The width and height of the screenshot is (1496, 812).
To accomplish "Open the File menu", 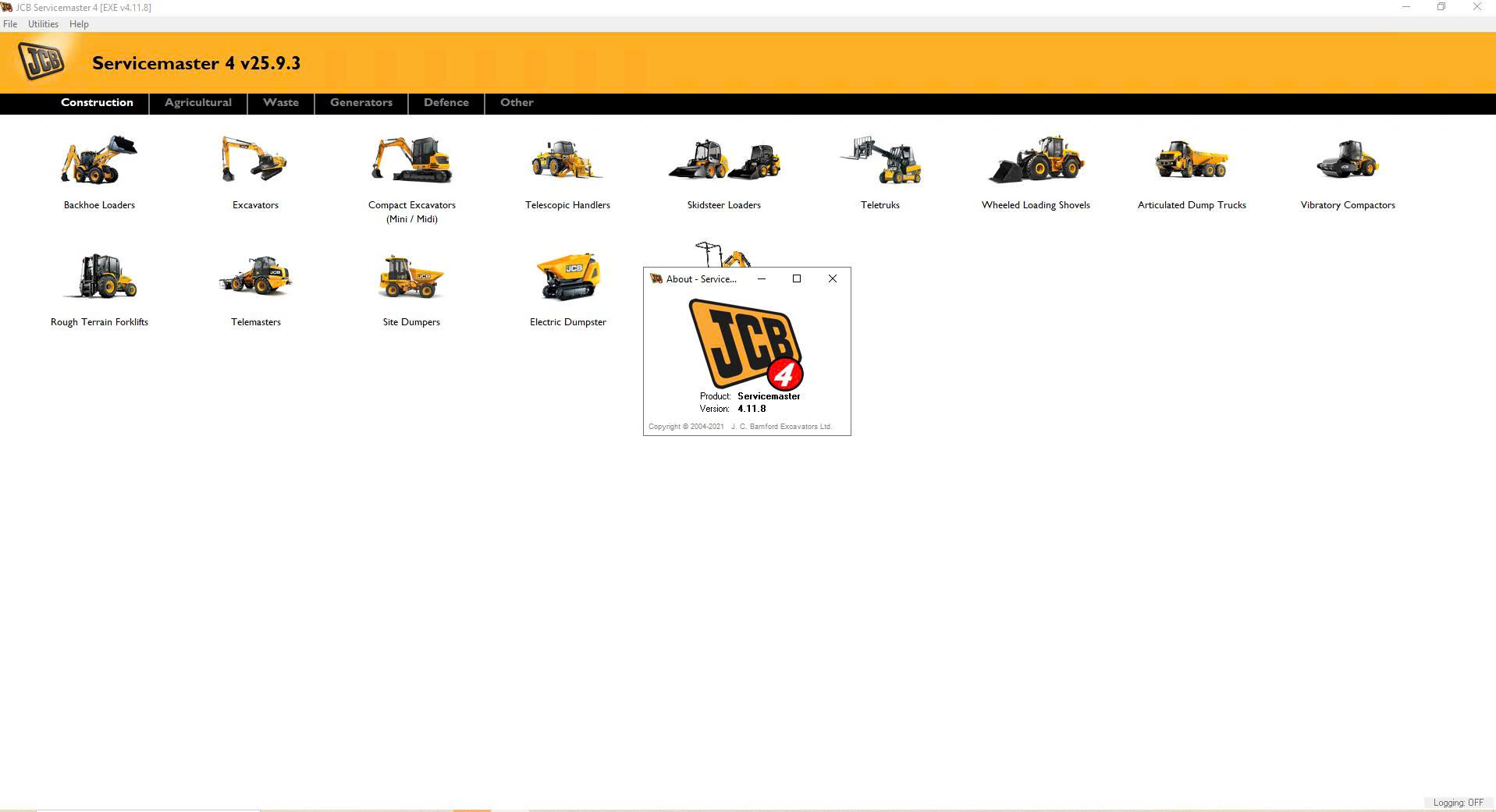I will pos(10,24).
